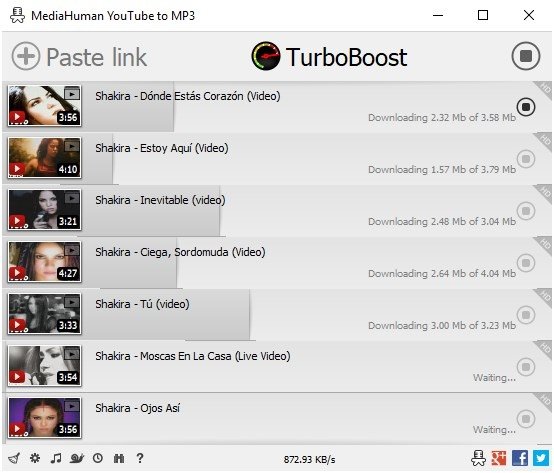The width and height of the screenshot is (554, 473).
Task: Stop all downloads with the top-right stop button
Action: pyautogui.click(x=526, y=56)
